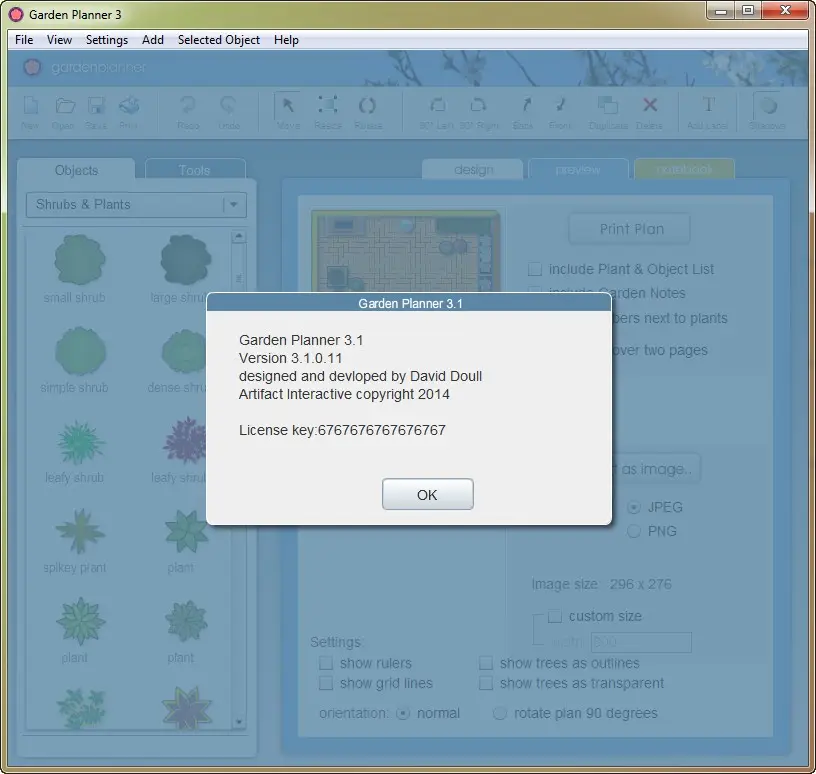The width and height of the screenshot is (816, 774).
Task: Pick the dense shrub object
Action: click(183, 351)
